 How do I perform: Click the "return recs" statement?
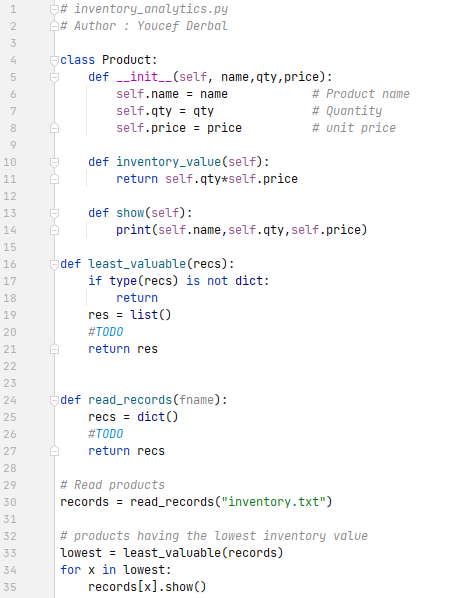[x=126, y=451]
